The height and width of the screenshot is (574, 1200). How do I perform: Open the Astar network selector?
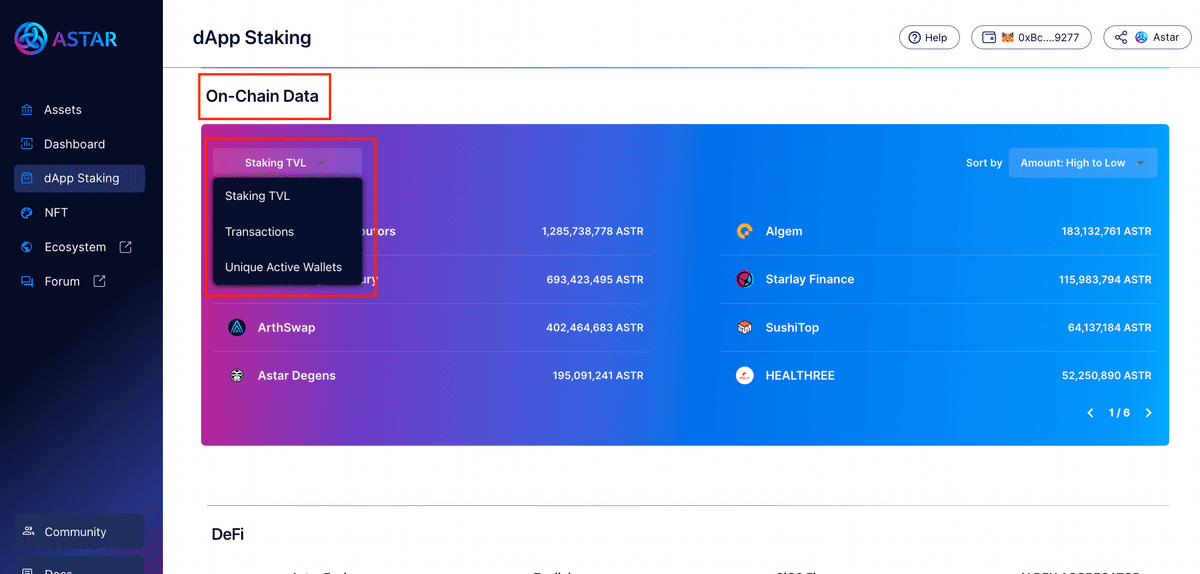click(1147, 37)
